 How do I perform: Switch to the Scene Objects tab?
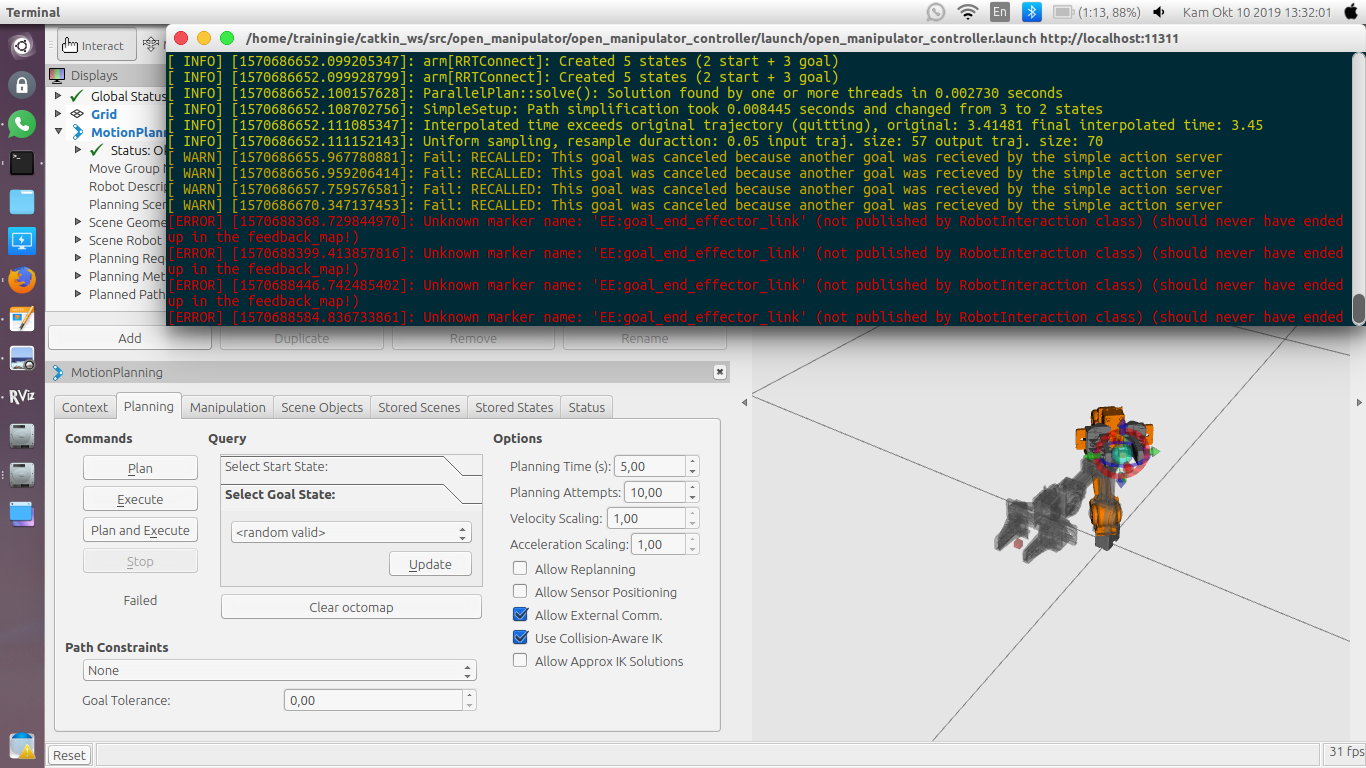[322, 407]
